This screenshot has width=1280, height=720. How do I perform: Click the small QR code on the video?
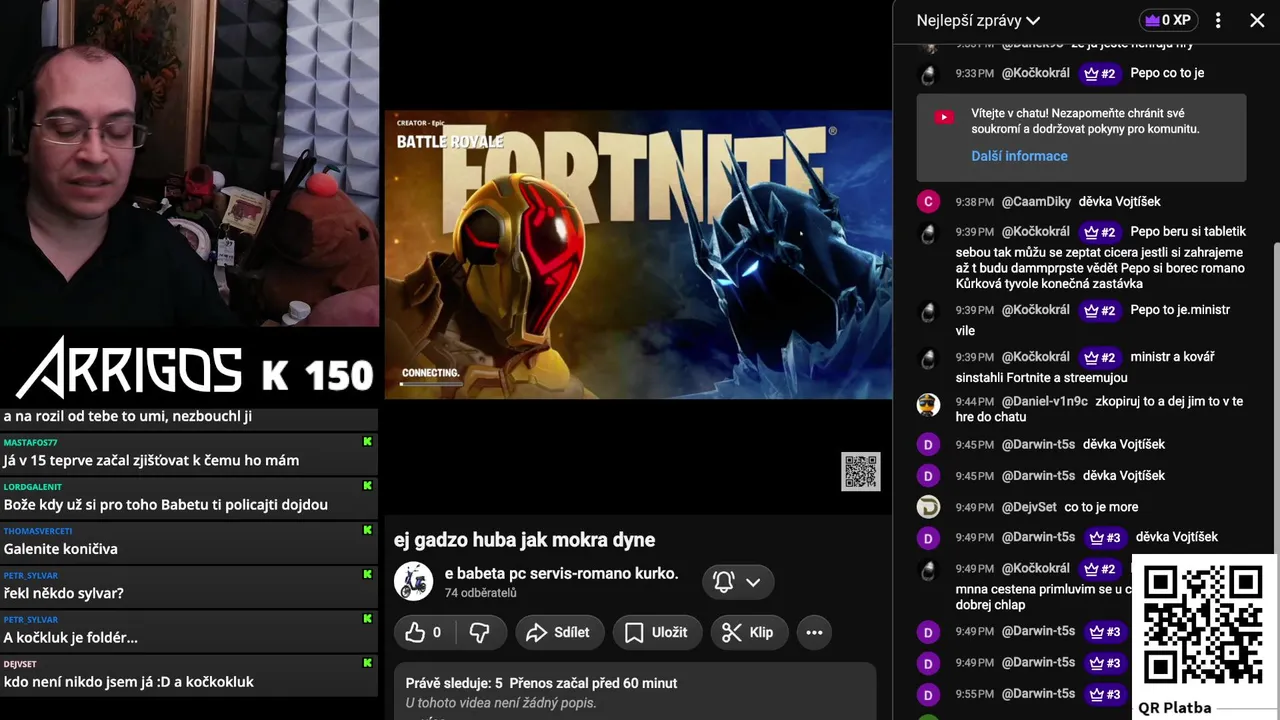click(861, 472)
